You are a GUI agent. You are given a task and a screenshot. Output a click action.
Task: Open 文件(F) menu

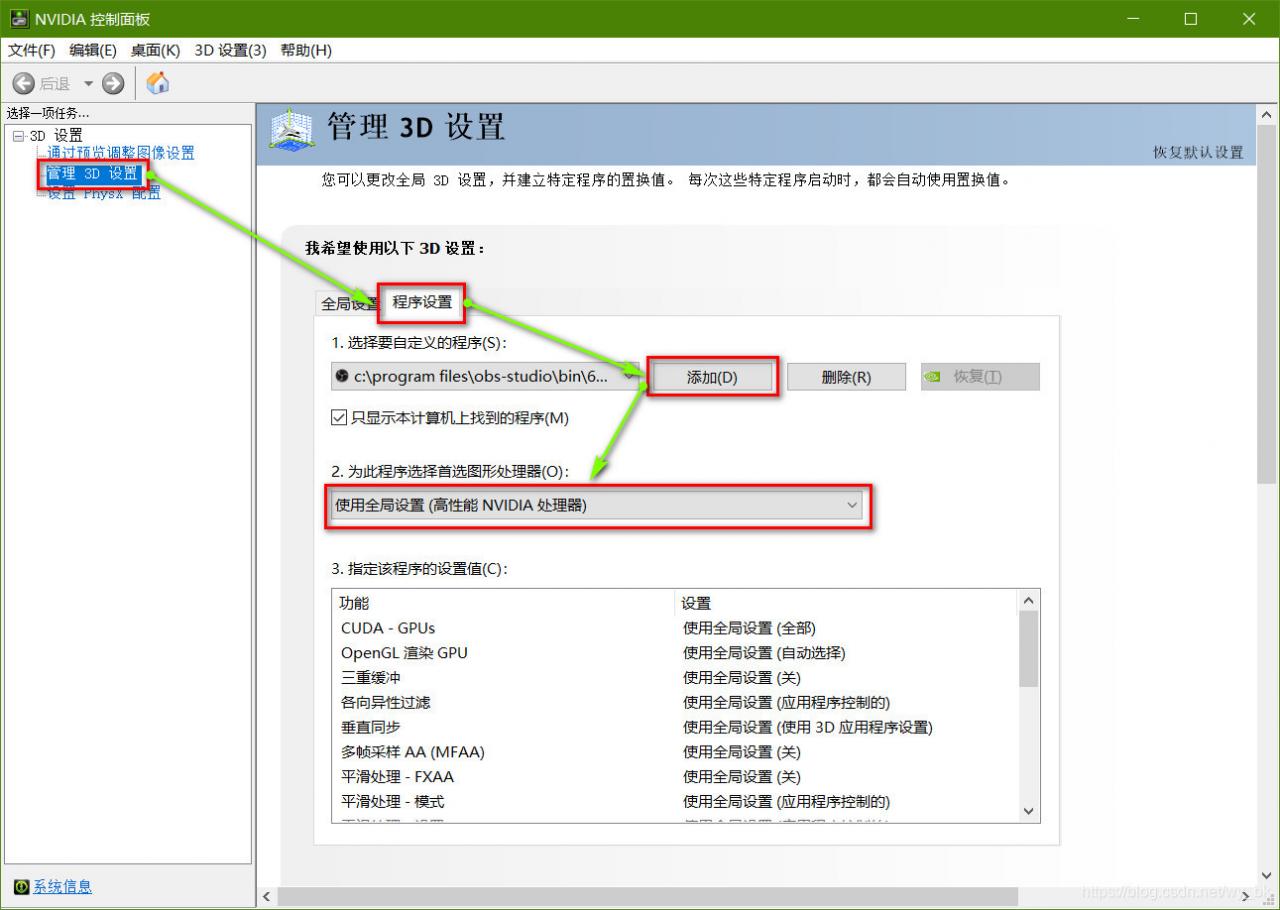tap(32, 50)
